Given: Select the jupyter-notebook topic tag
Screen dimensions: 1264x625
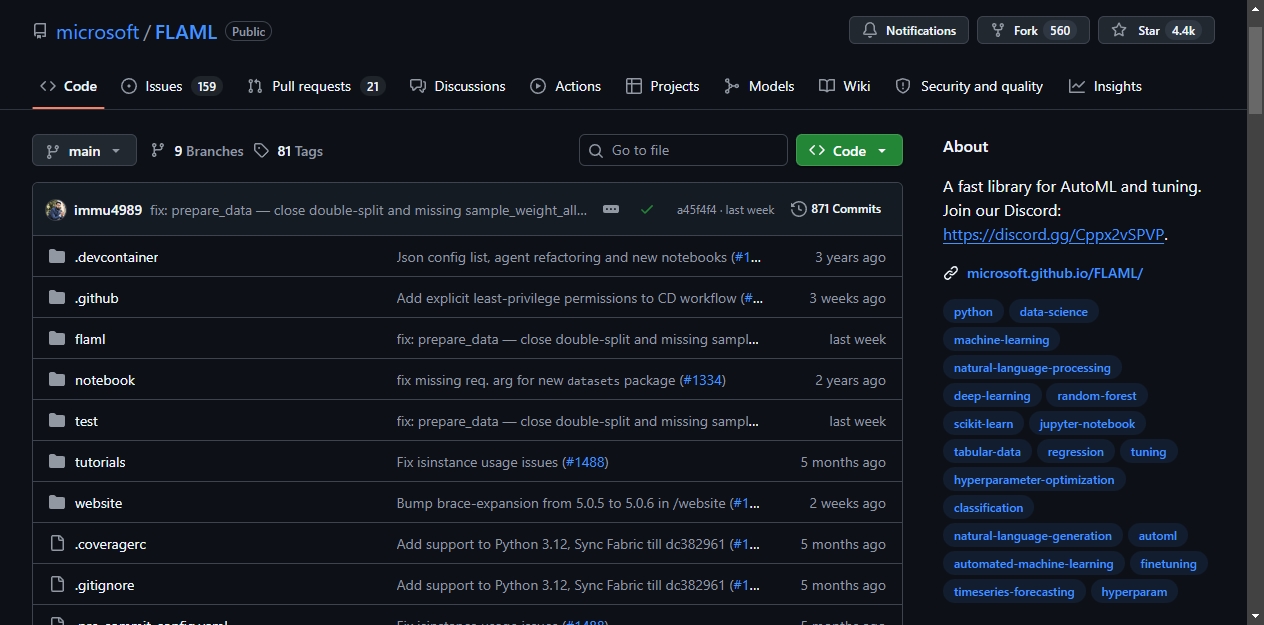Looking at the screenshot, I should pyautogui.click(x=1087, y=424).
